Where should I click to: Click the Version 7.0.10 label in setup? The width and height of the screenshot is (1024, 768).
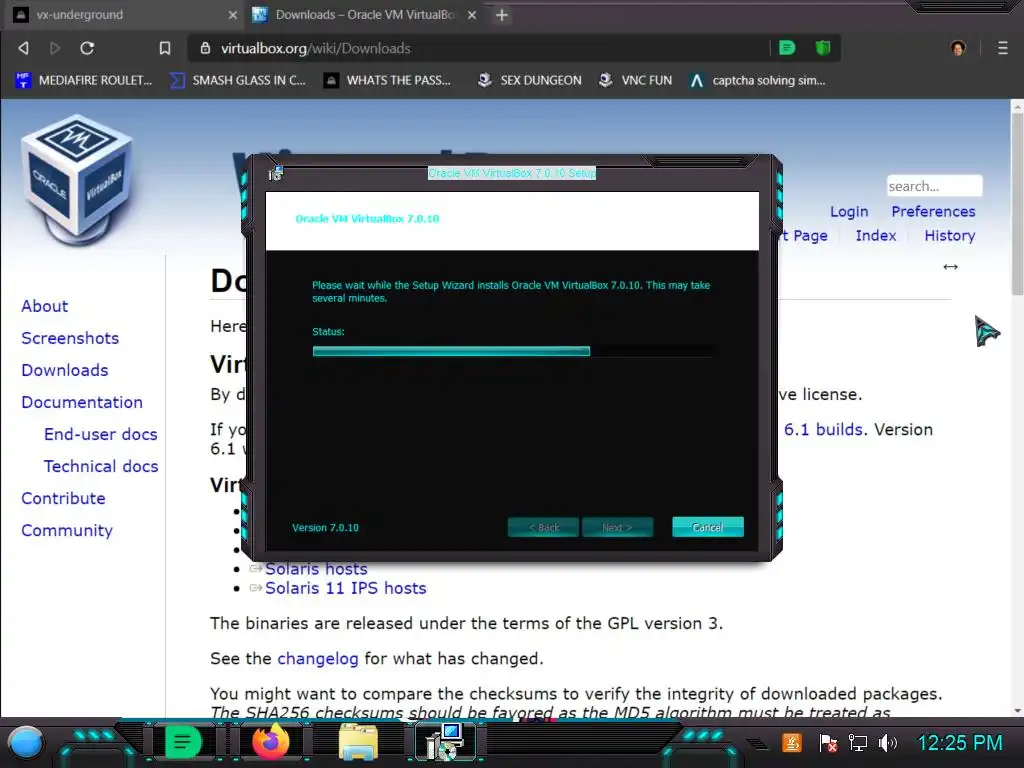point(325,528)
